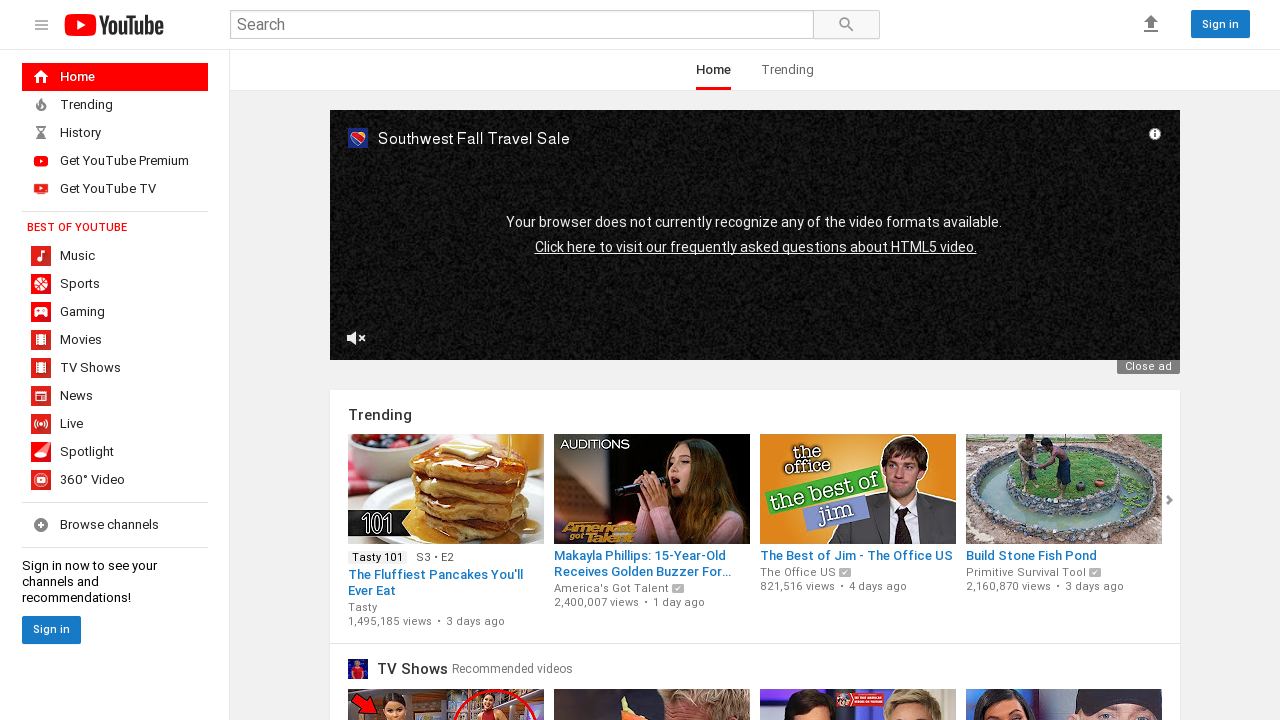The image size is (1280, 720).
Task: Open the HTML5 video FAQ link
Action: point(755,247)
